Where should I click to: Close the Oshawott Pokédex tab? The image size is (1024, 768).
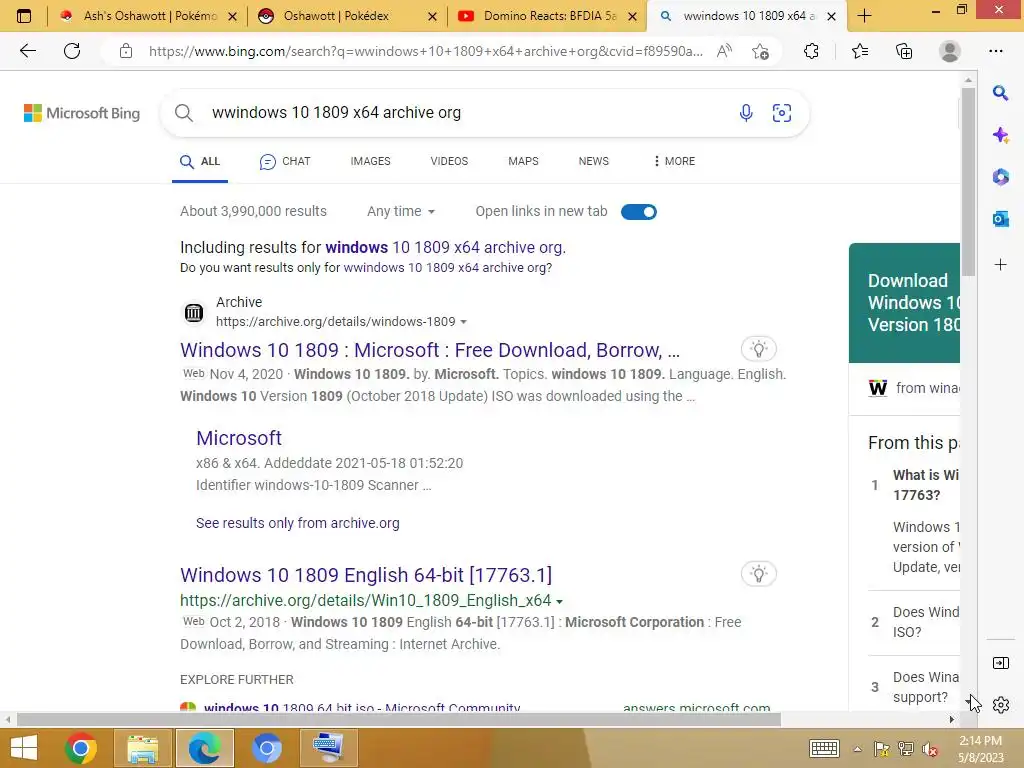point(432,16)
